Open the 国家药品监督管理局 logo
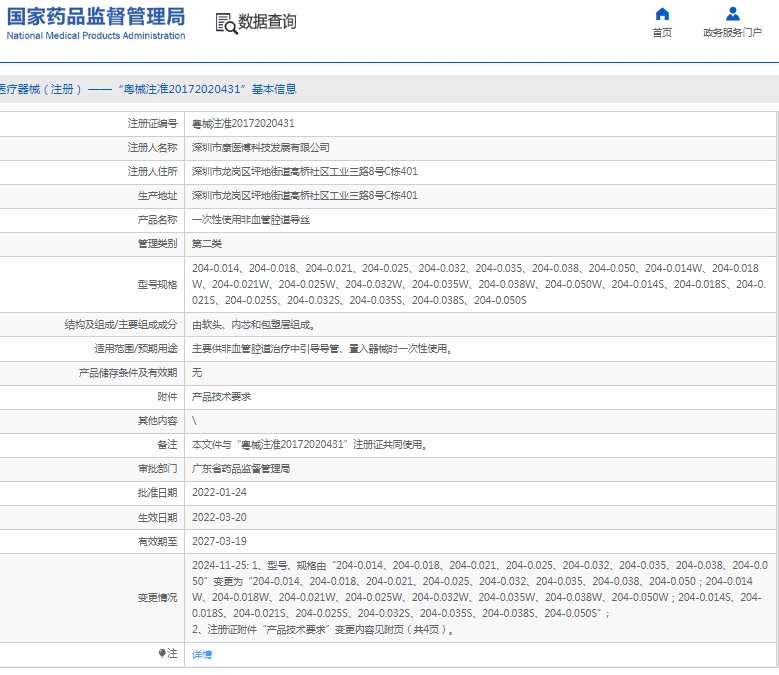 [96, 23]
